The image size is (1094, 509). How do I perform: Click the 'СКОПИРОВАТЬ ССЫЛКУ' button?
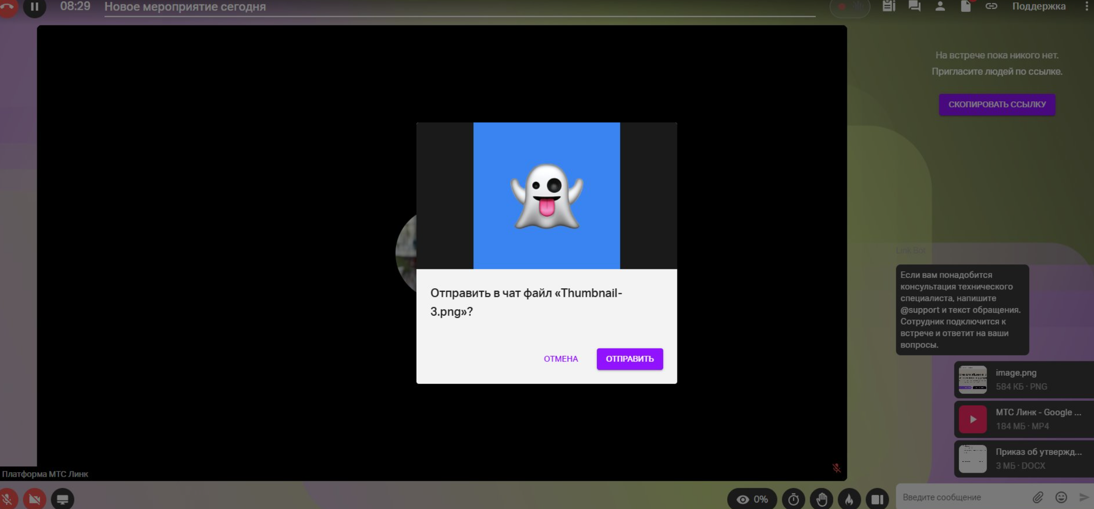point(997,105)
